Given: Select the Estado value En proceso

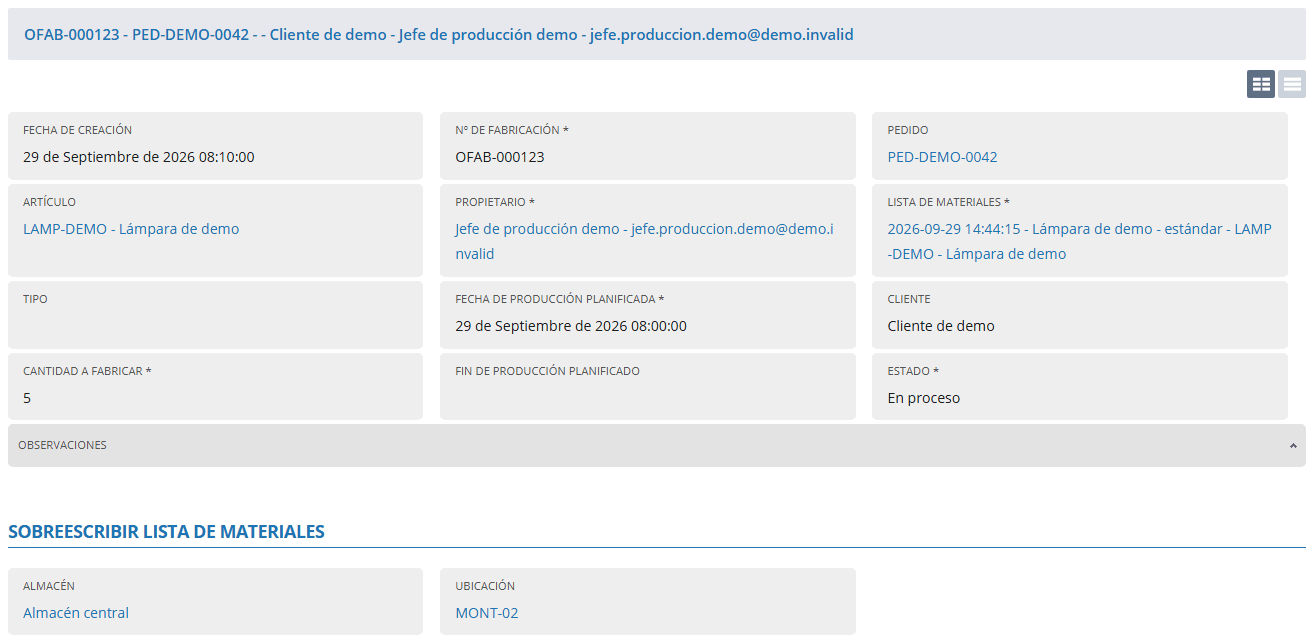Looking at the screenshot, I should [x=924, y=398].
